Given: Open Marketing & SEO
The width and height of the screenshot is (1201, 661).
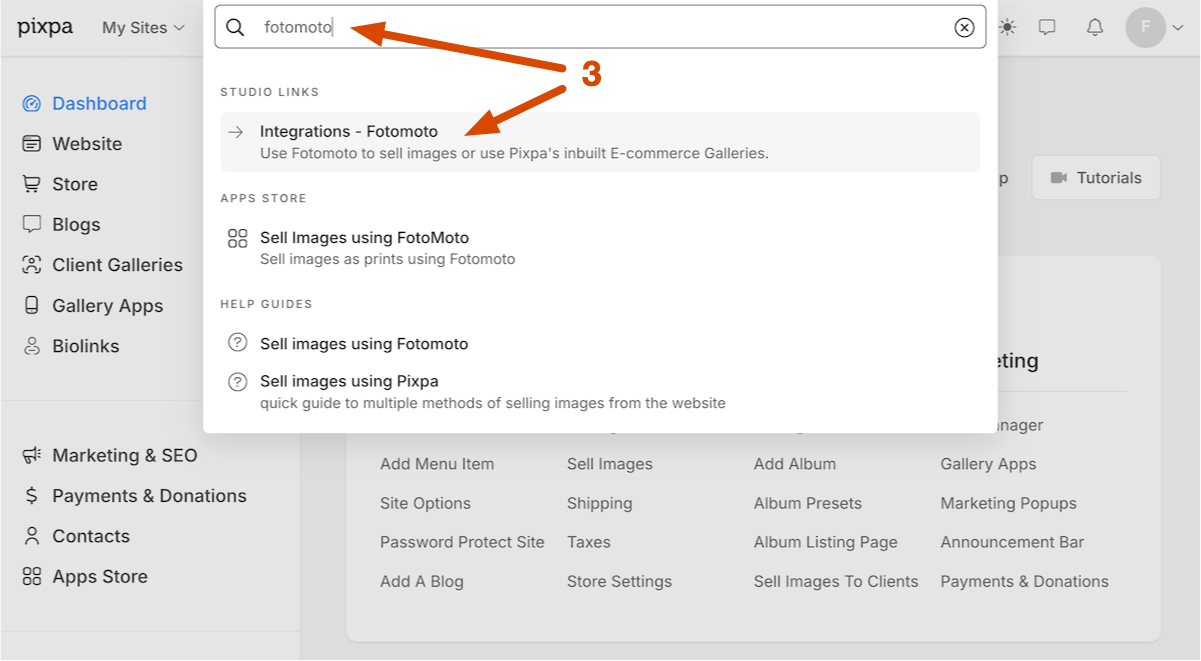Looking at the screenshot, I should tap(125, 455).
